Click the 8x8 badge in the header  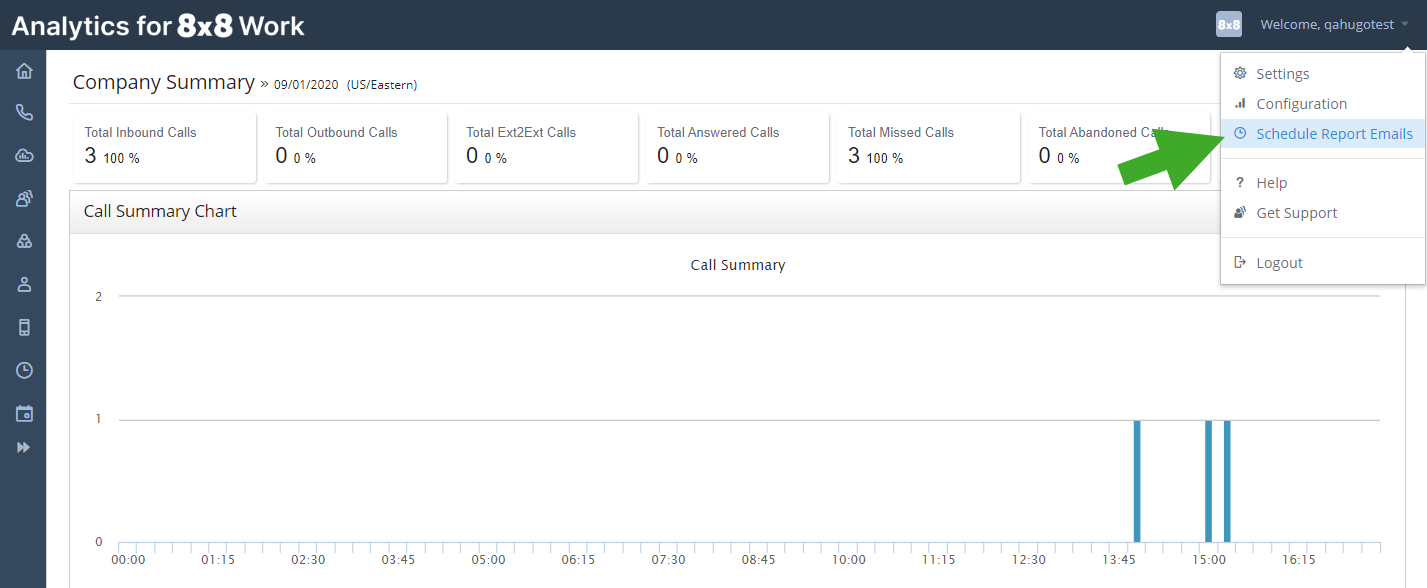[x=1228, y=23]
